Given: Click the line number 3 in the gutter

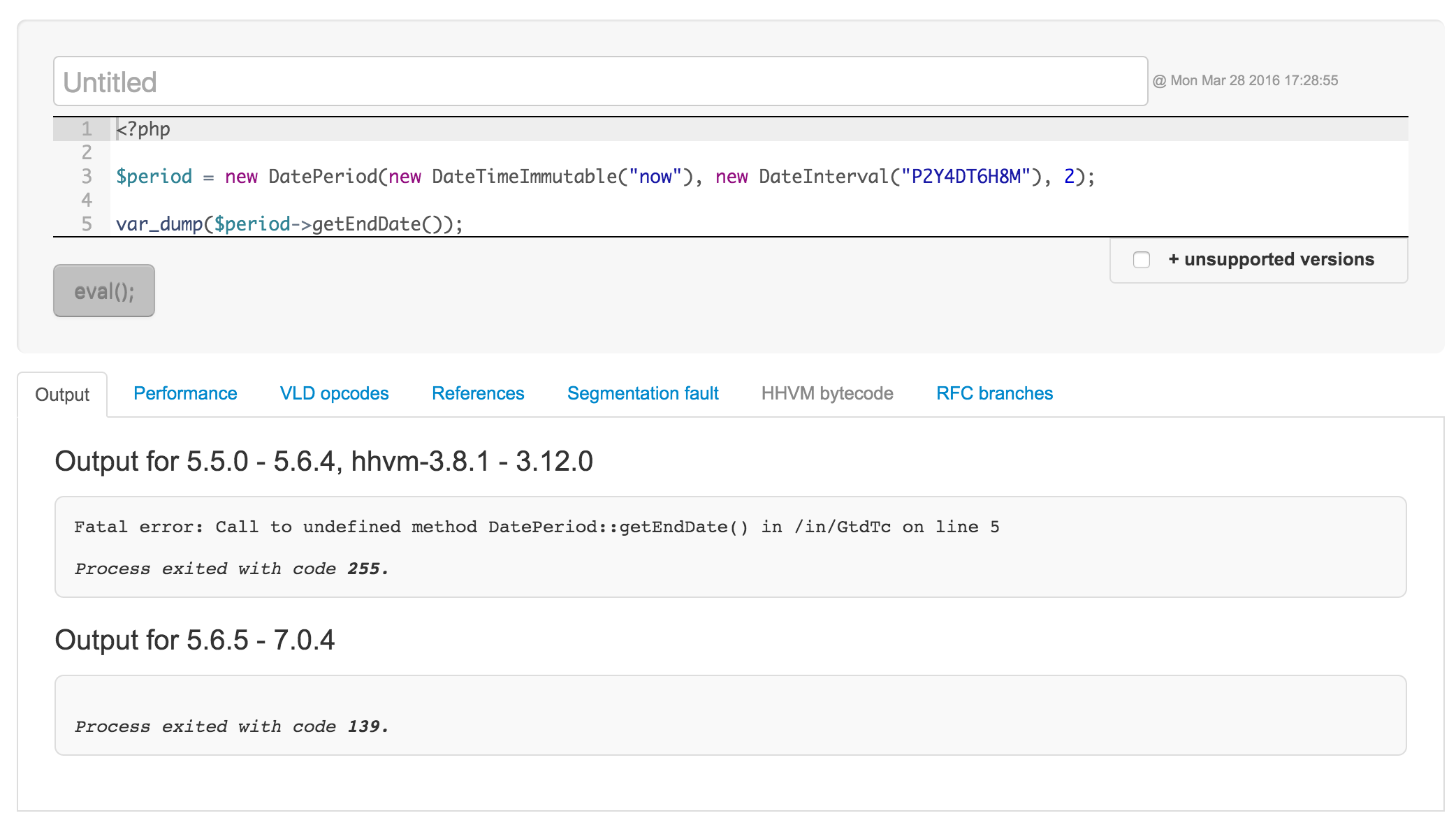Looking at the screenshot, I should click(87, 177).
